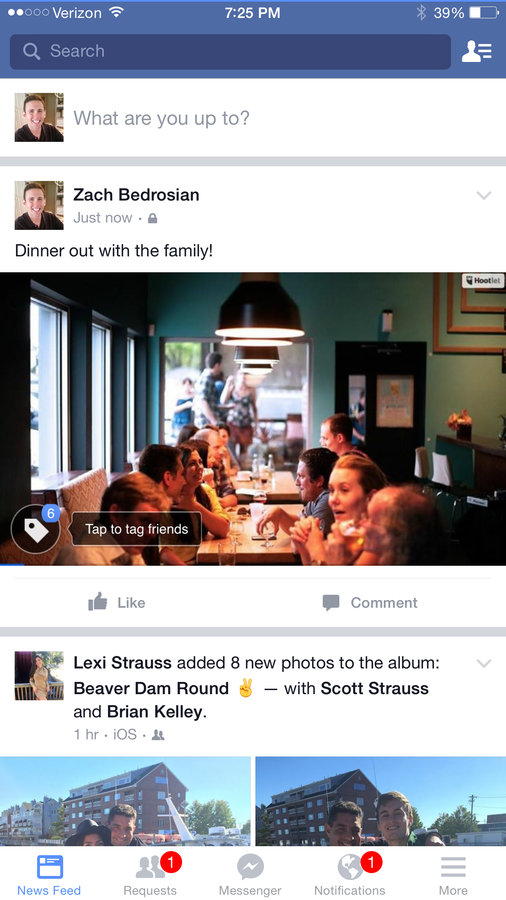
Task: Switch to the News Feed tab
Action: click(x=49, y=875)
